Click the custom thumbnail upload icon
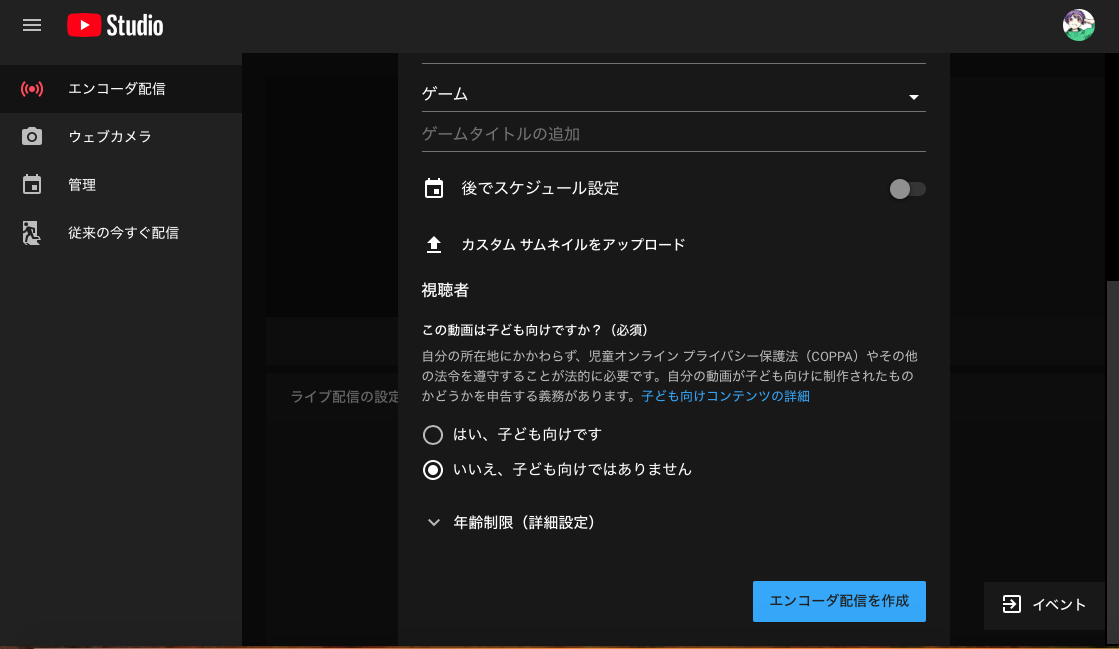This screenshot has height=649, width=1119. tap(433, 243)
